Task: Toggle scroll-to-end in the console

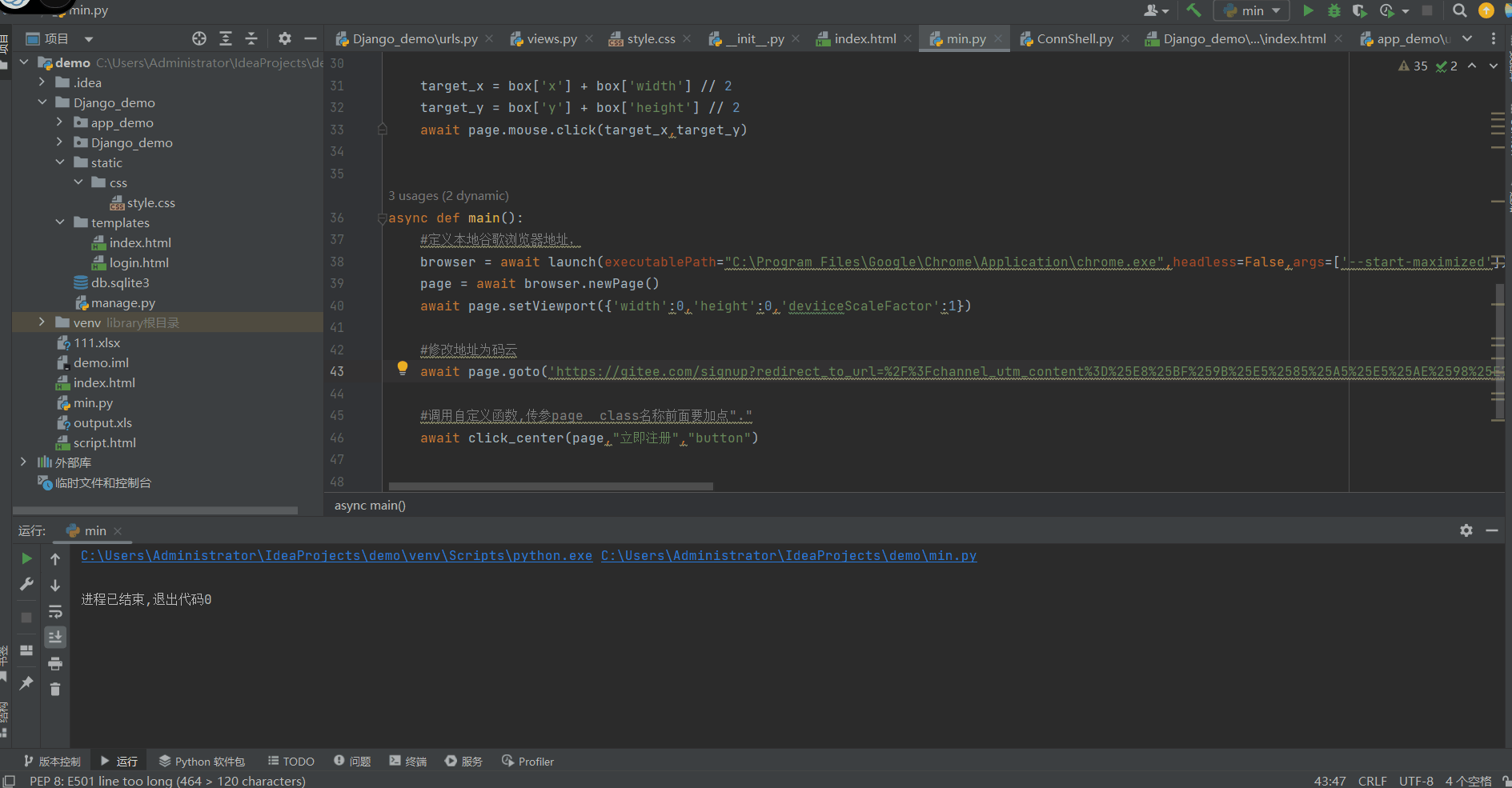Action: coord(55,638)
